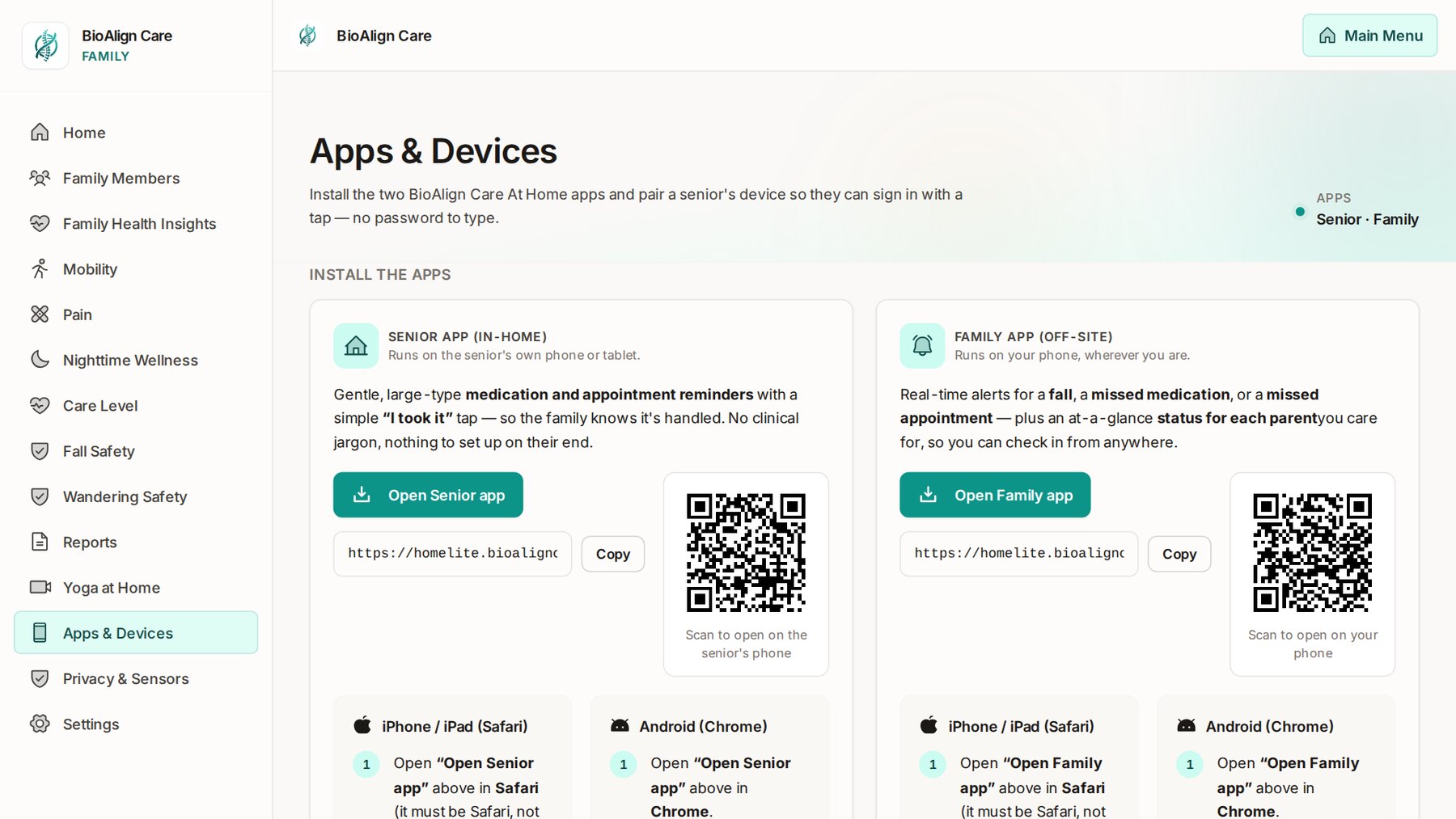The height and width of the screenshot is (819, 1456).
Task: Click the Mobility walking figure icon
Action: tap(40, 269)
